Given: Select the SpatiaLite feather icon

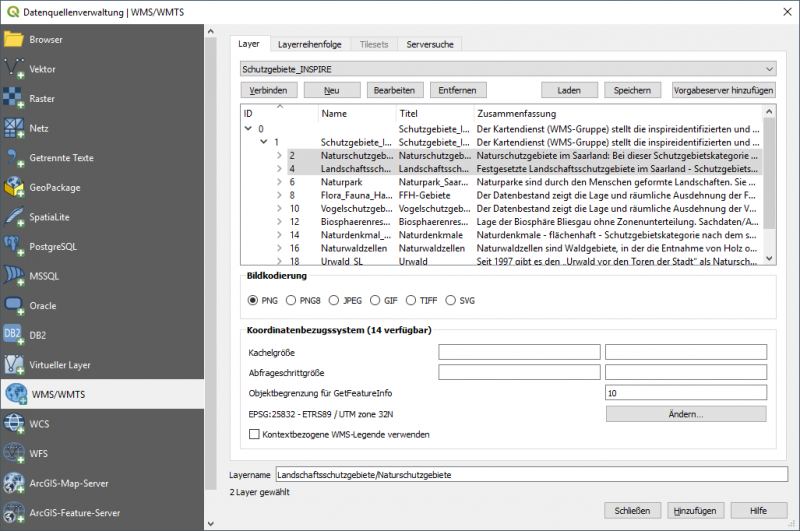Looking at the screenshot, I should (14, 217).
